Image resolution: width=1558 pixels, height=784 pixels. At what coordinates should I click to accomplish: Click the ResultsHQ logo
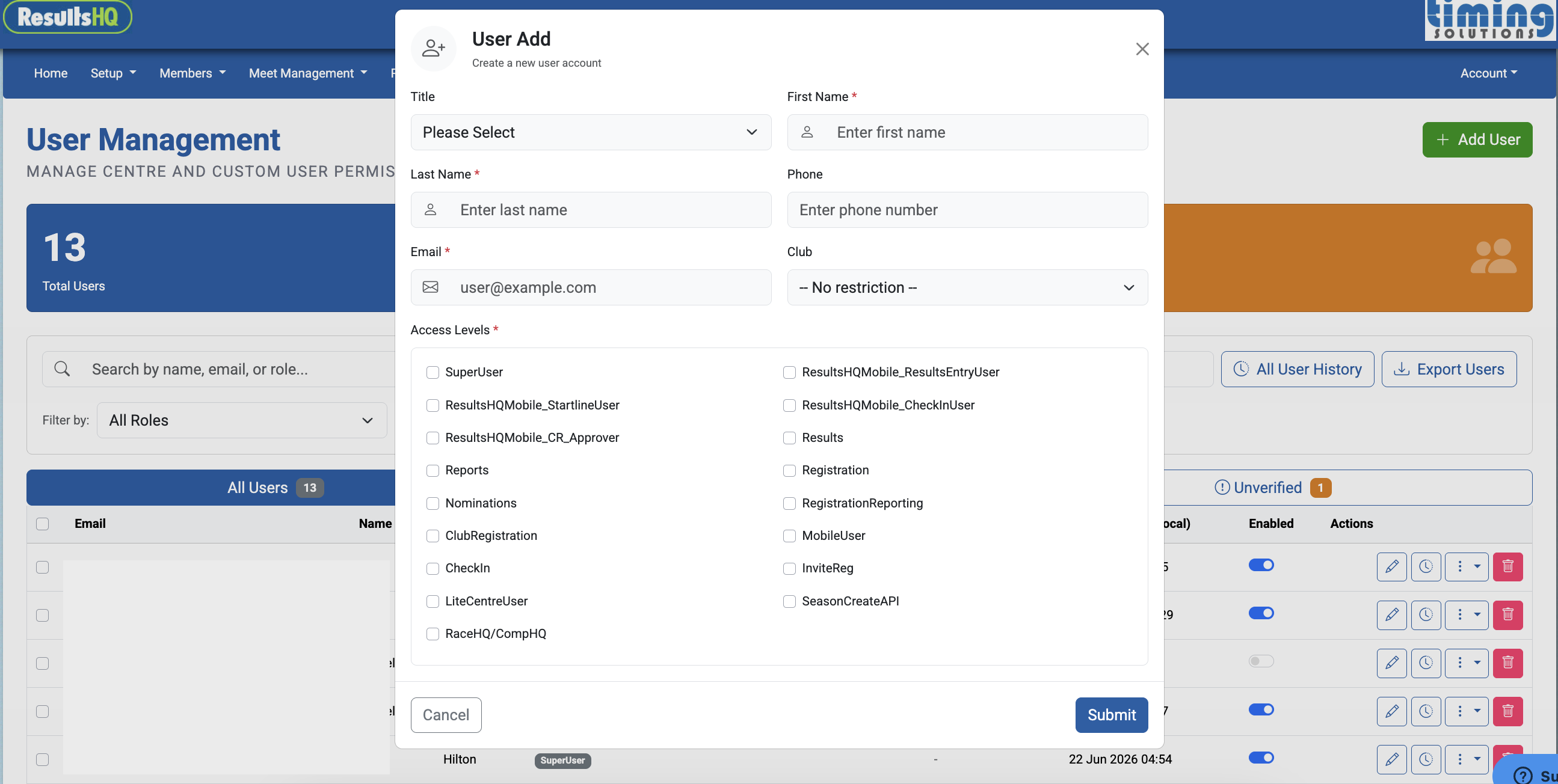tap(68, 16)
